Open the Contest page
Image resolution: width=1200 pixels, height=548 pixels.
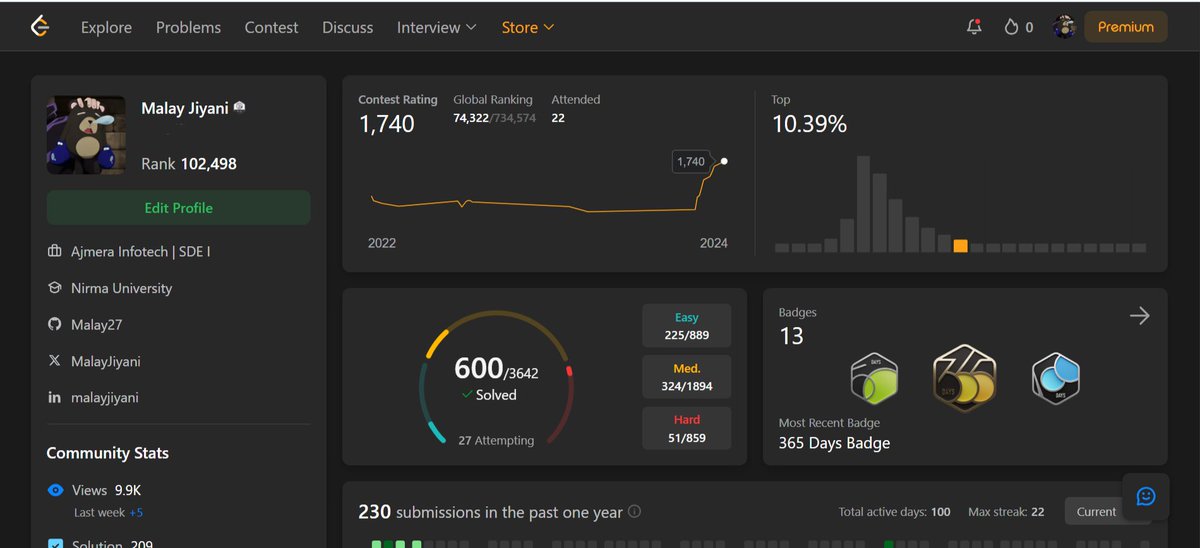pos(271,27)
